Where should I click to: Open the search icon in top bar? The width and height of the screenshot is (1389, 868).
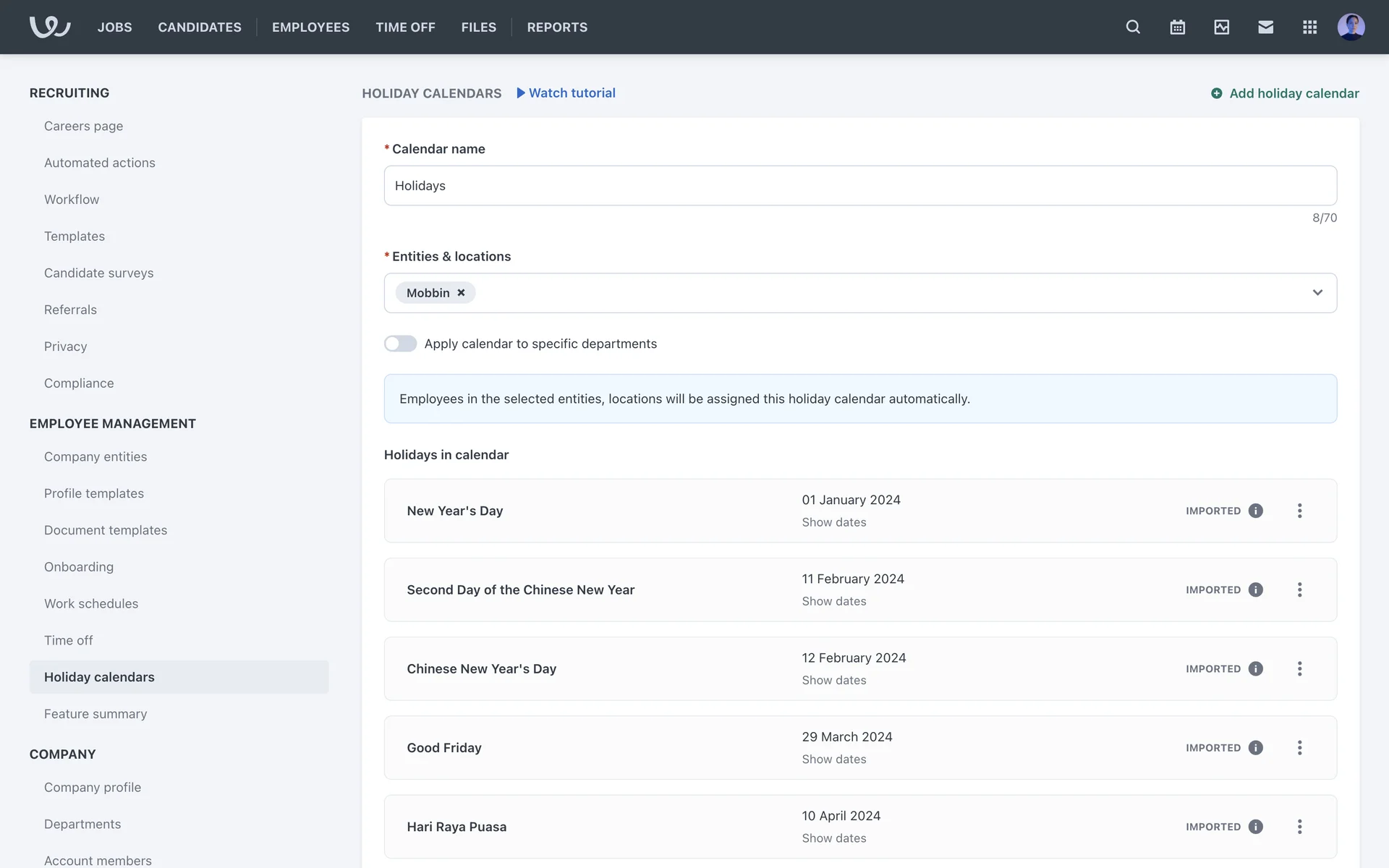click(x=1133, y=27)
